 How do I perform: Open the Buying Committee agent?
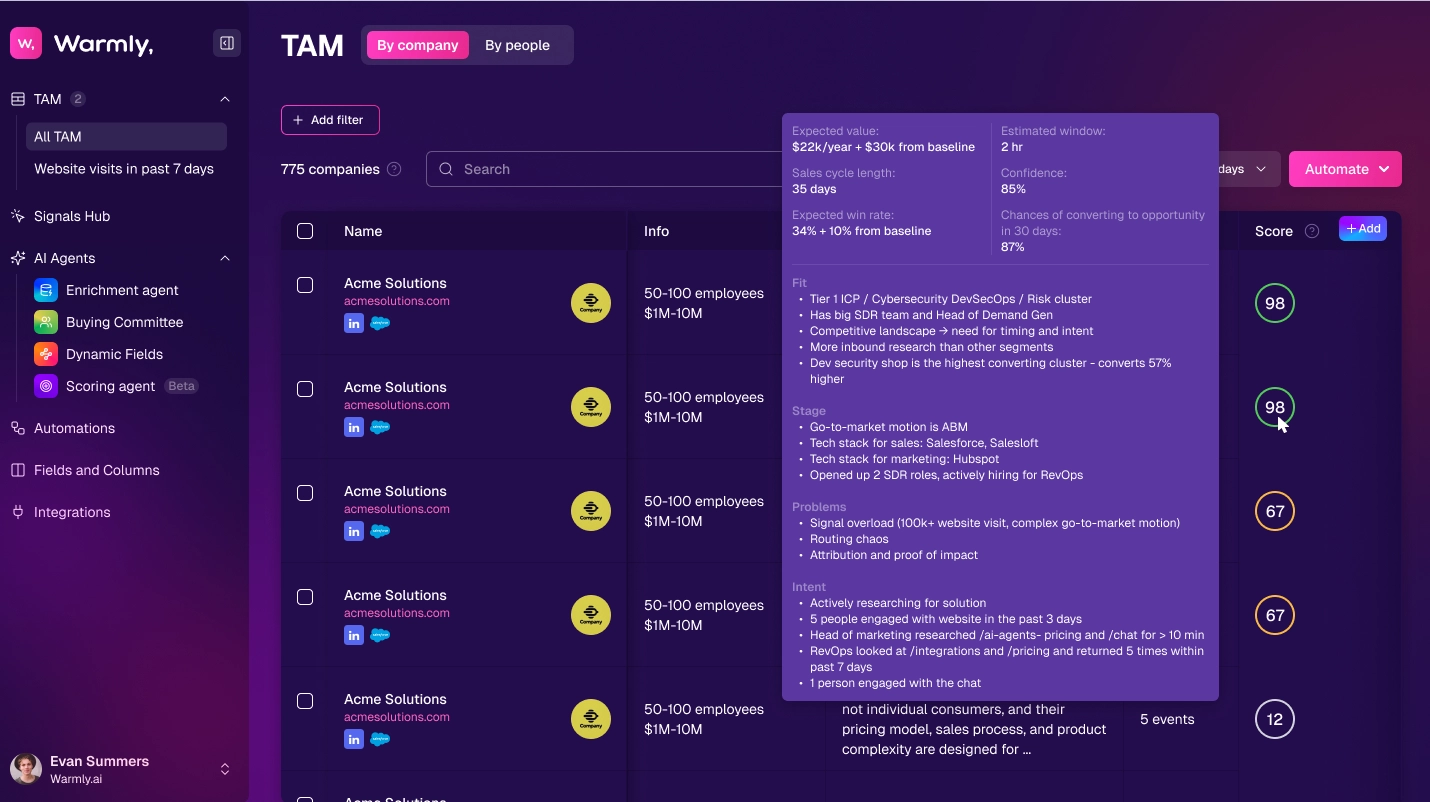point(124,322)
